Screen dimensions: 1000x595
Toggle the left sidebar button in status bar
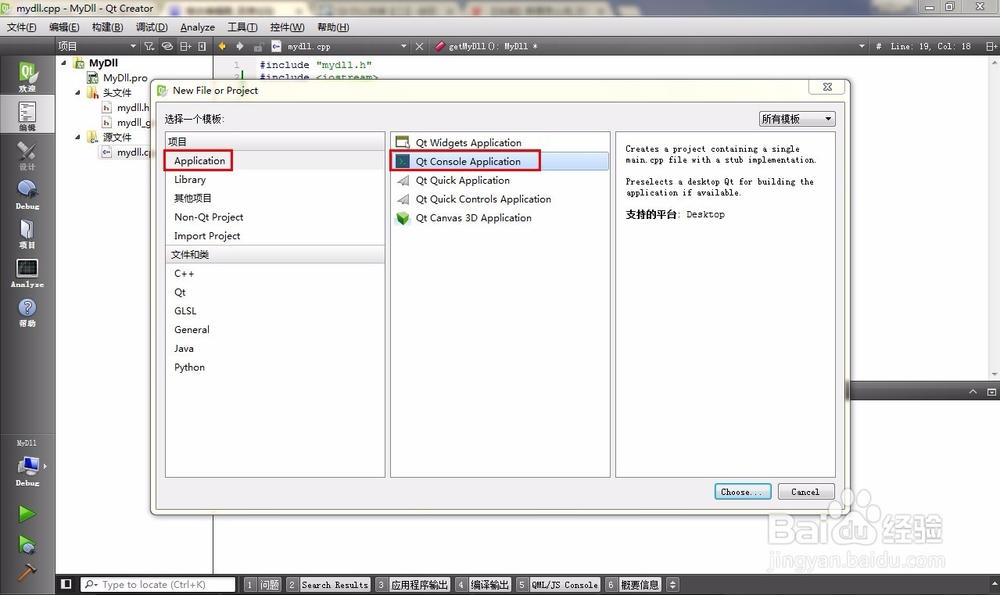[x=66, y=584]
